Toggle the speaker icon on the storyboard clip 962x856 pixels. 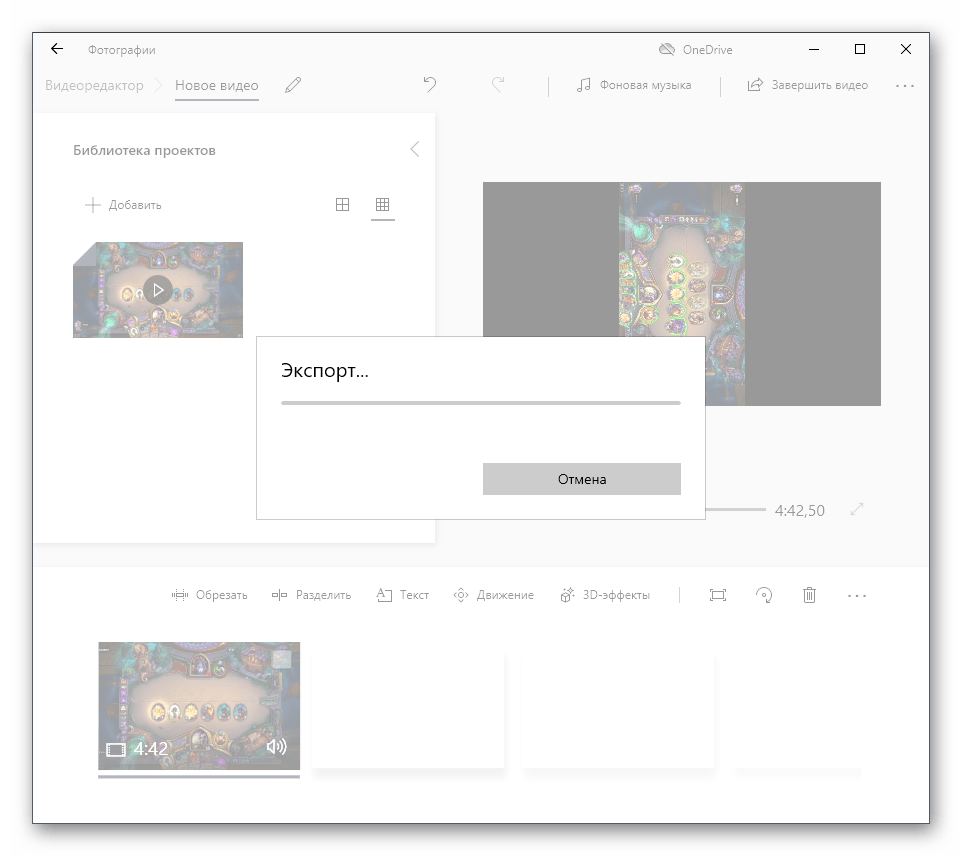pyautogui.click(x=277, y=747)
